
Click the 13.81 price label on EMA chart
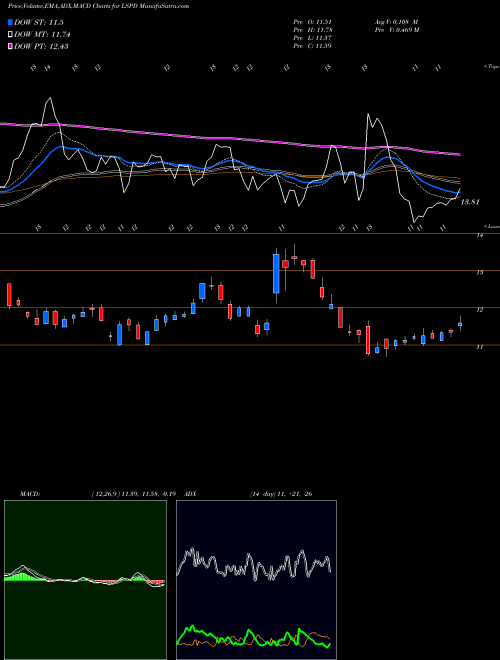click(470, 202)
